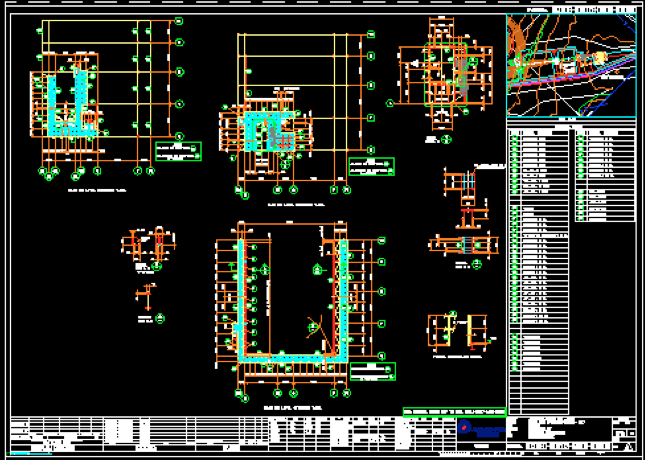Screen dimensions: 645x460
Task: Click the green notes box beside top-center plan
Action: tap(369, 166)
